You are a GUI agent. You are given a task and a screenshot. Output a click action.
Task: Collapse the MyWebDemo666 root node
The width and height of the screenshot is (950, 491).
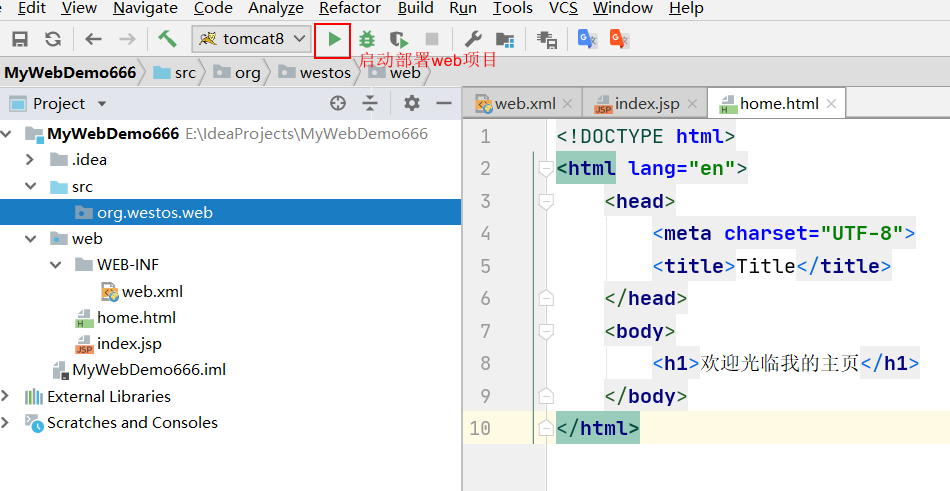(x=7, y=133)
